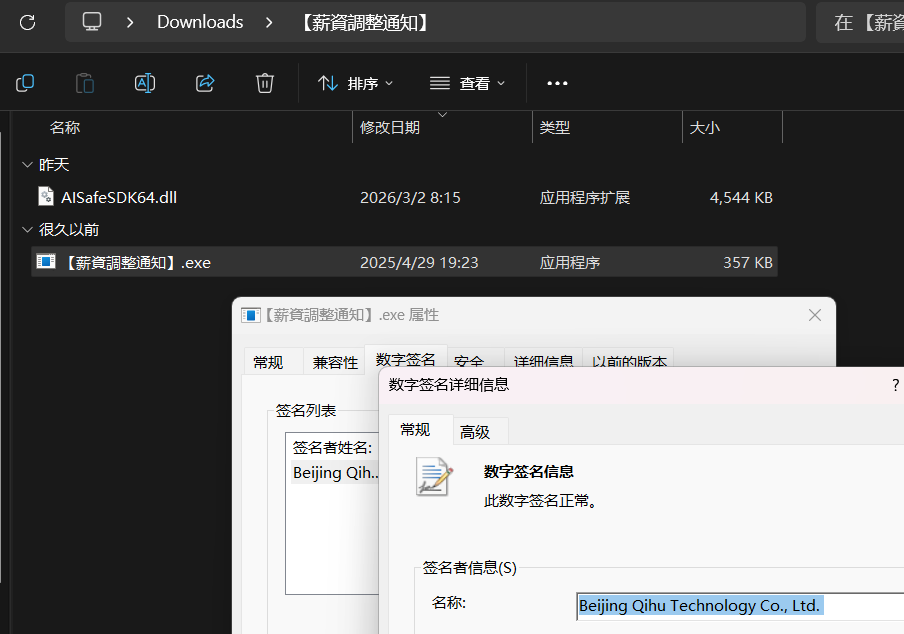904x634 pixels.
Task: Switch to the 常规 properties tab
Action: click(x=268, y=362)
